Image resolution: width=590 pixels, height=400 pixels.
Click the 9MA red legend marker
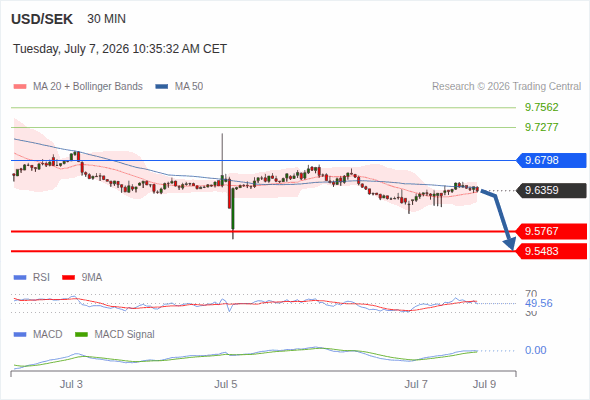pos(68,278)
